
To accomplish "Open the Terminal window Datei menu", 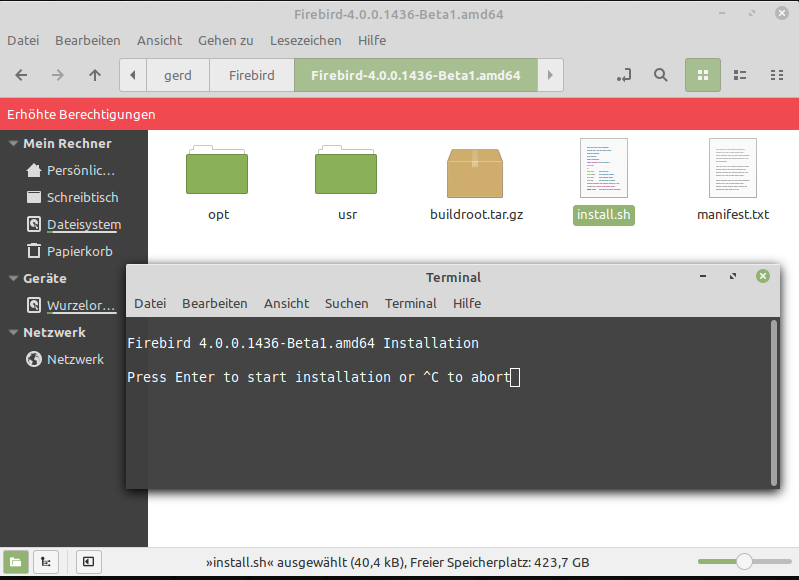I will click(150, 303).
